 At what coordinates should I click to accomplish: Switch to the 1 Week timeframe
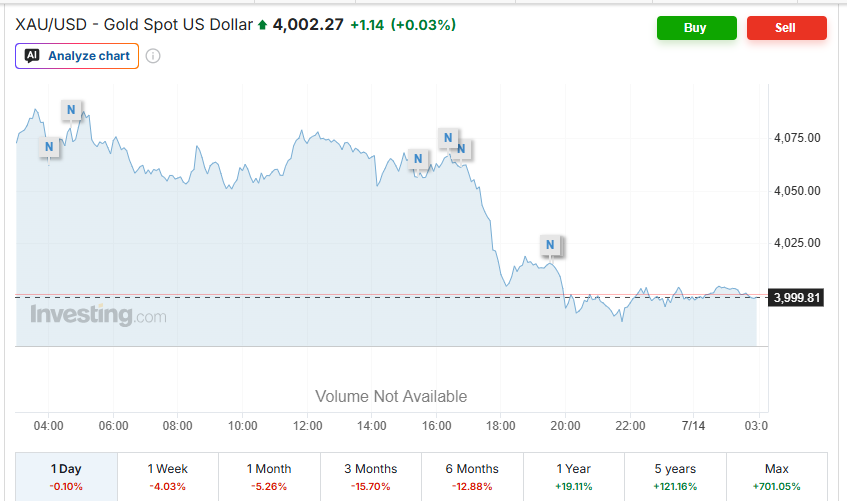(x=168, y=477)
